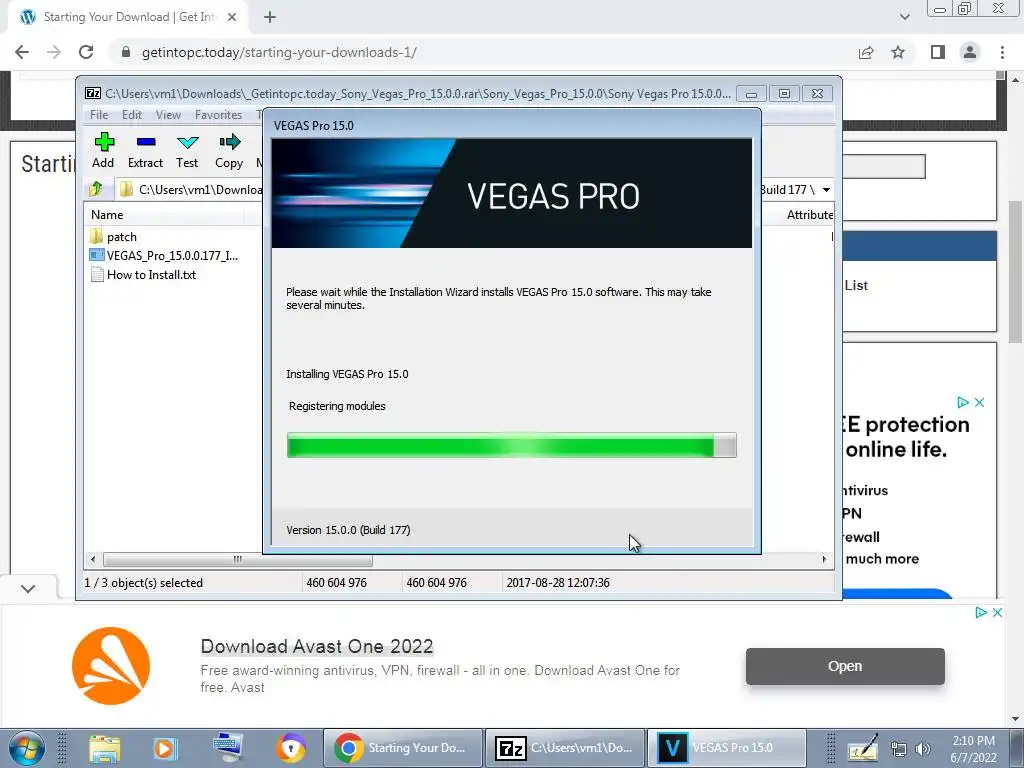Toggle Chrome side panel icon
Viewport: 1024px width, 768px height.
point(938,52)
